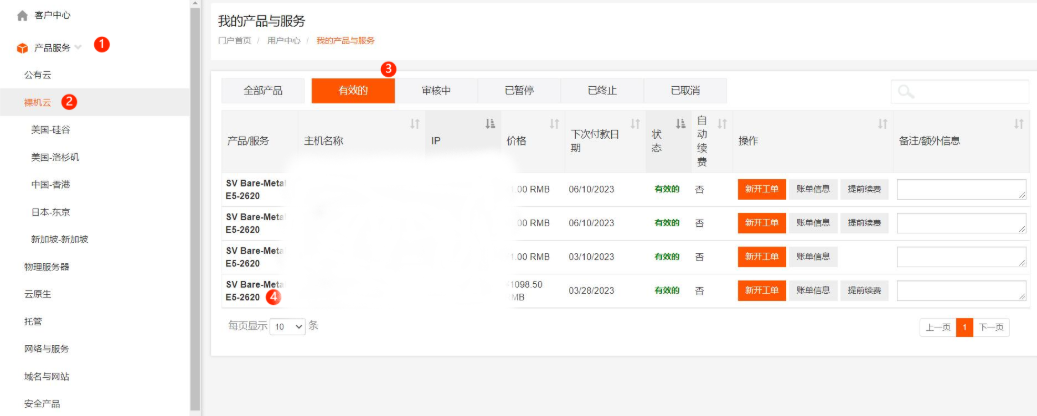Open 账单信息 in the 03/28/2023 row
Viewport: 1037px width, 416px height.
(813, 291)
